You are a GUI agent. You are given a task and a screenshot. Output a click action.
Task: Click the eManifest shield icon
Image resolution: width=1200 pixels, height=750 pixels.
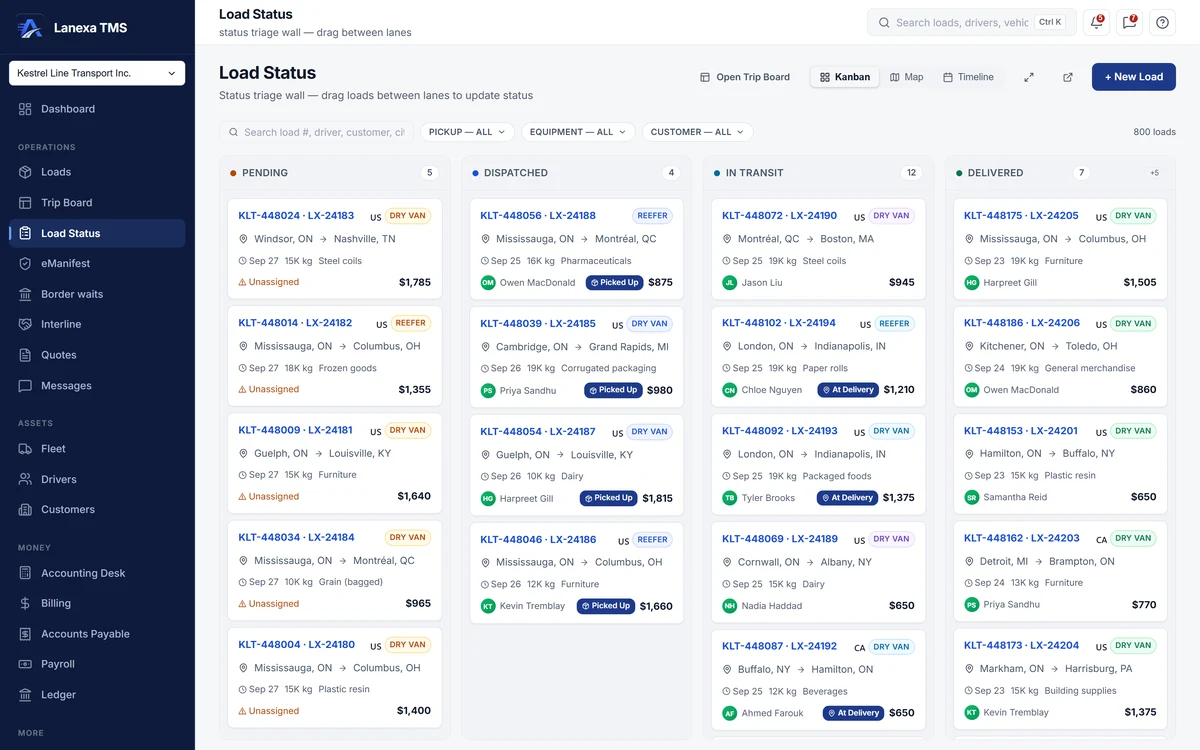click(25, 264)
